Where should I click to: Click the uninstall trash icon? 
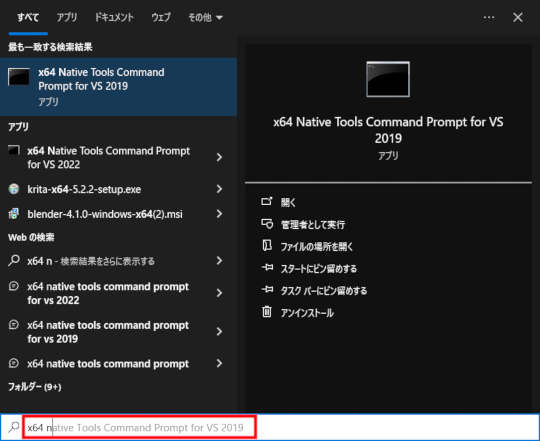tap(267, 312)
